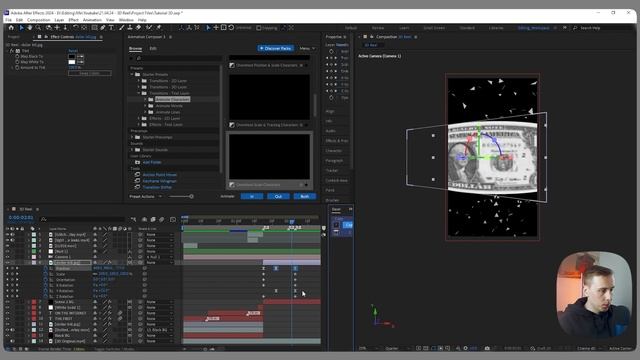Select the Zoom magnifier tool
Viewport: 640px width, 360px height.
[38, 28]
